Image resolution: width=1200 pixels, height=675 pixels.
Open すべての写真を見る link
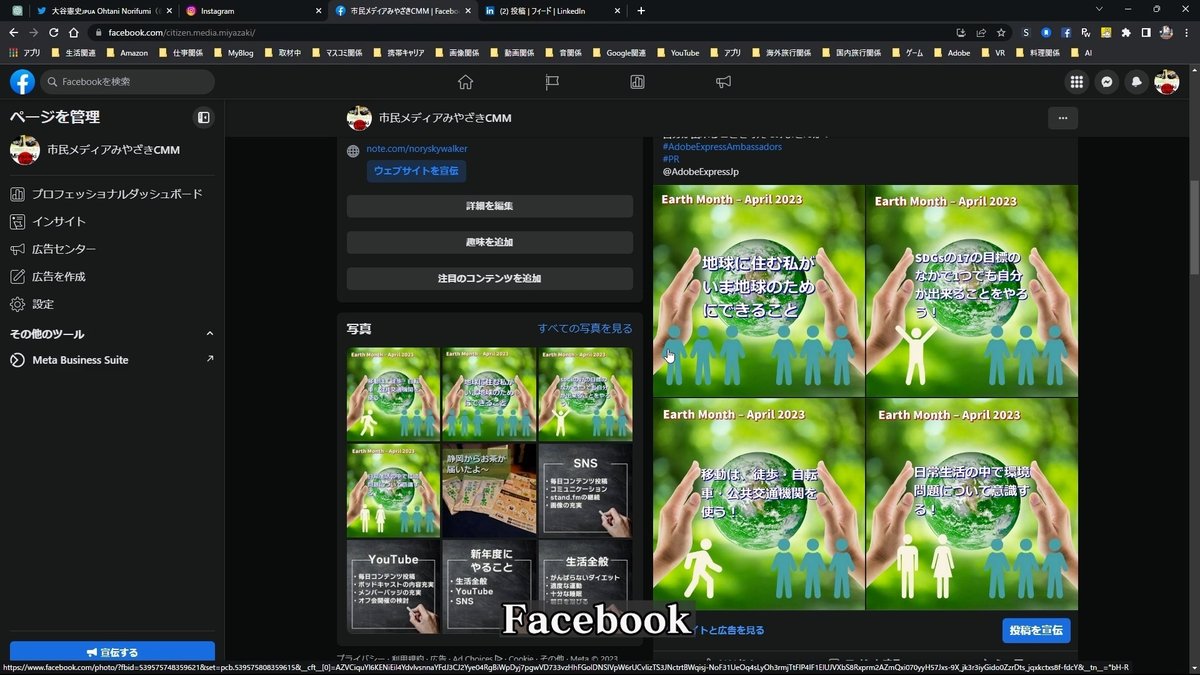[585, 328]
